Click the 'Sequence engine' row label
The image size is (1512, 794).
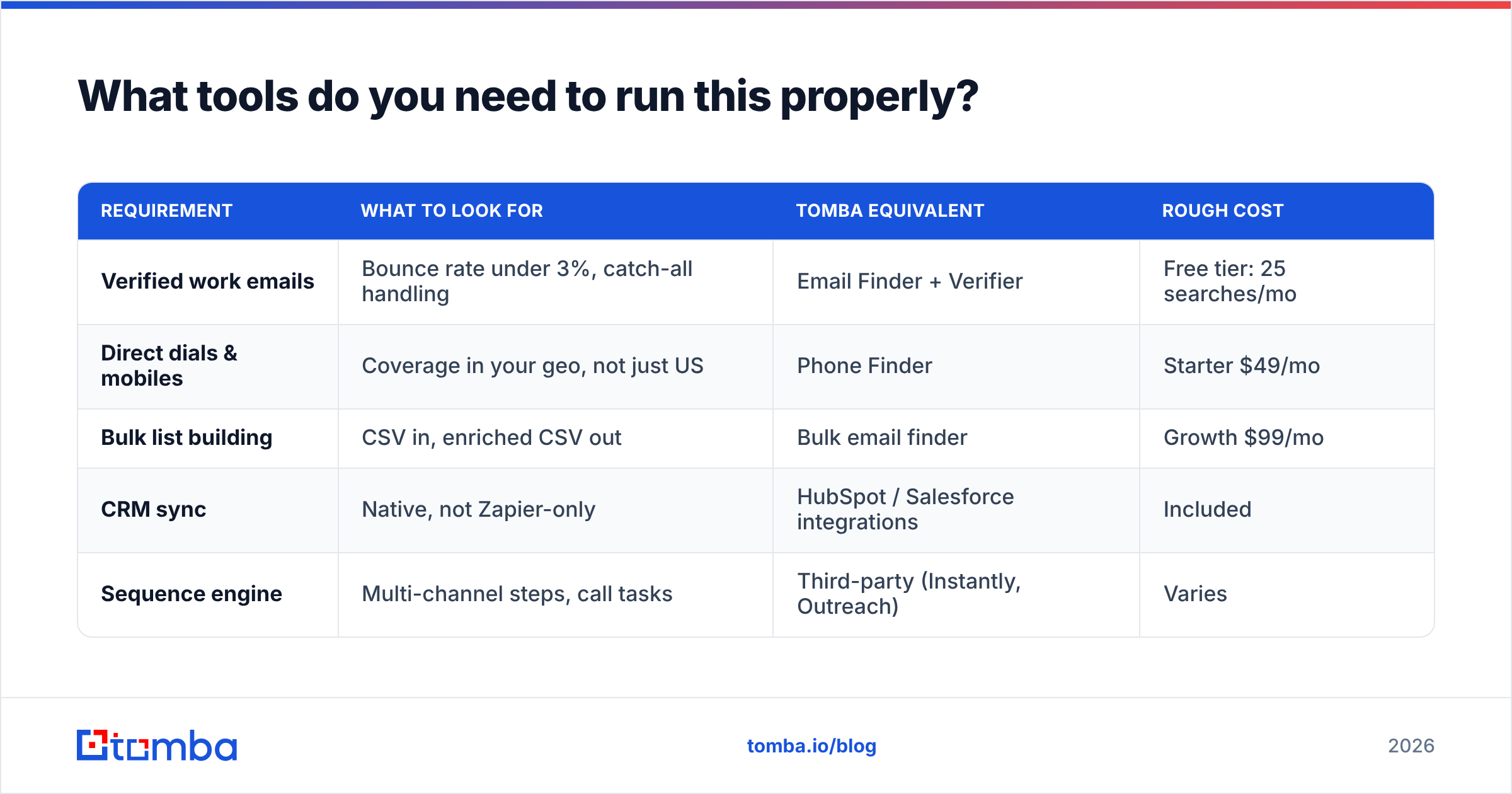(192, 594)
